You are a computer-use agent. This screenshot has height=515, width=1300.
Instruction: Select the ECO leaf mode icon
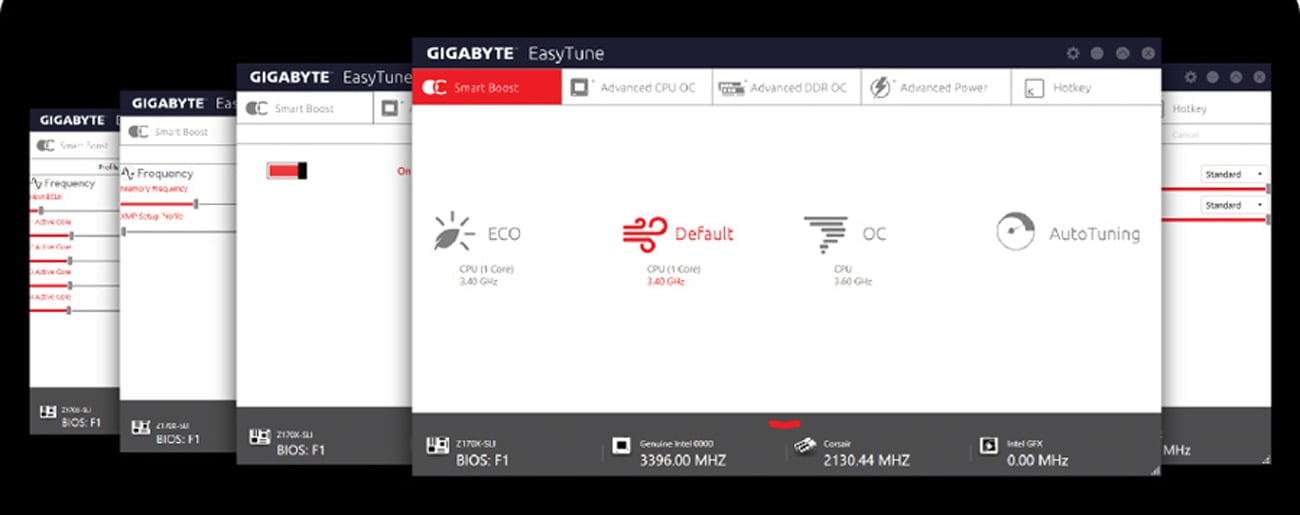pos(454,232)
